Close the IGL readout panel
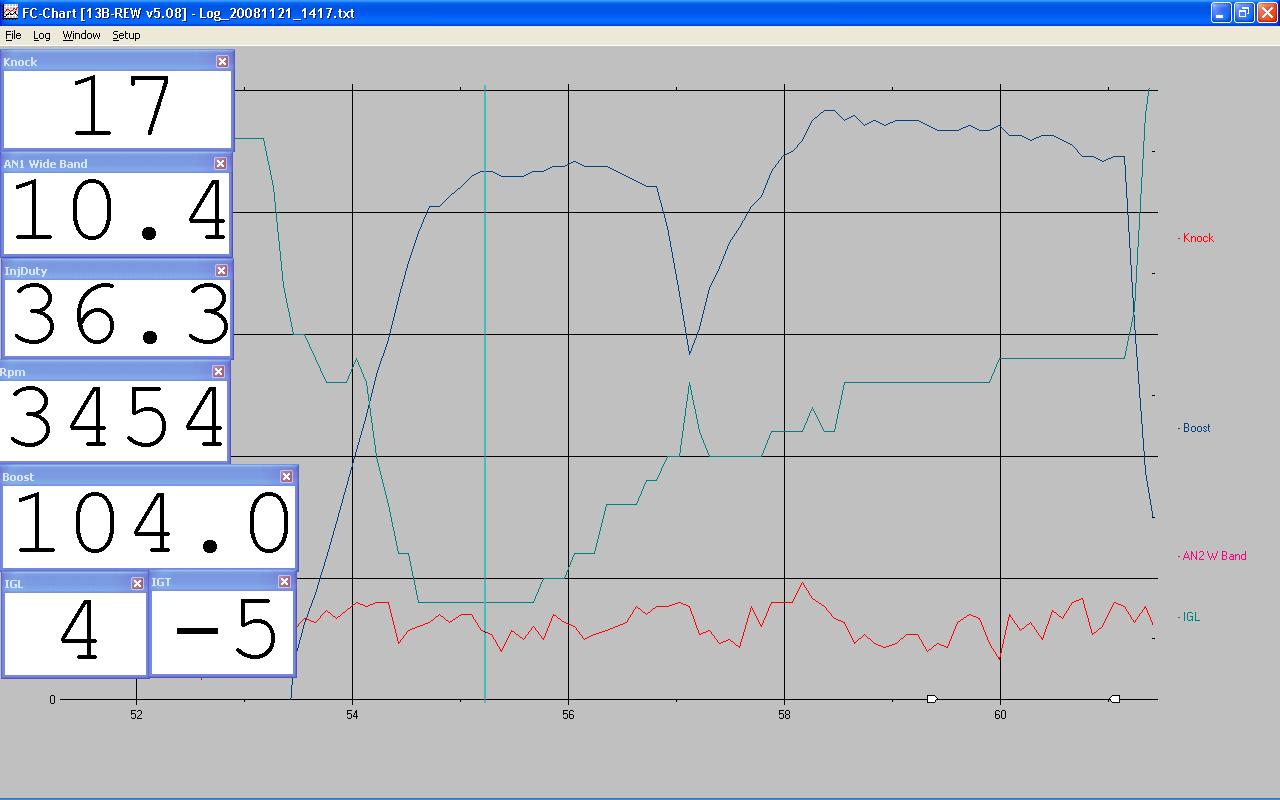 click(138, 583)
